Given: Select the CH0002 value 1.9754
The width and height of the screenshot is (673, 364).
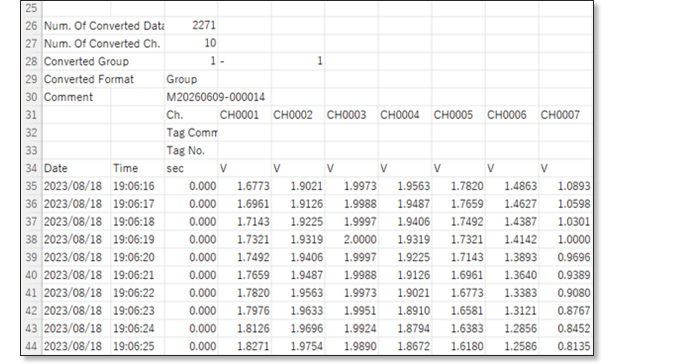Looking at the screenshot, I should click(298, 346).
